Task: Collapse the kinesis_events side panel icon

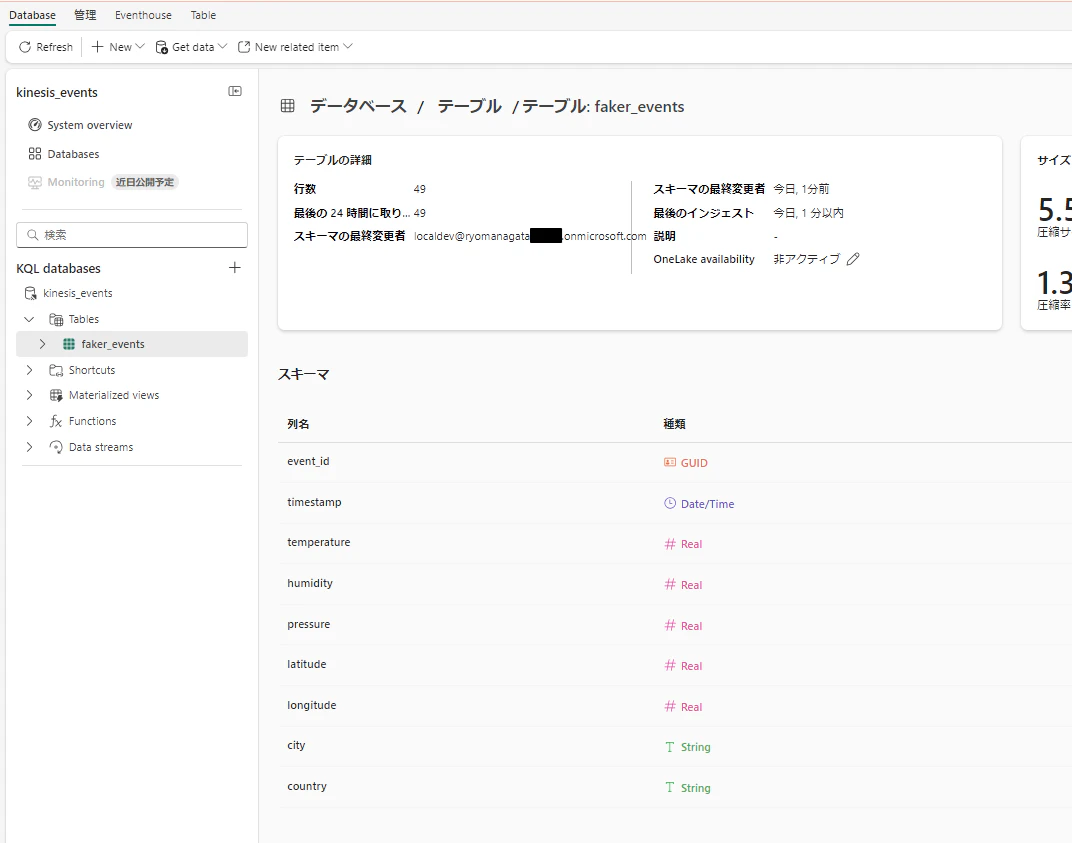Action: [234, 91]
